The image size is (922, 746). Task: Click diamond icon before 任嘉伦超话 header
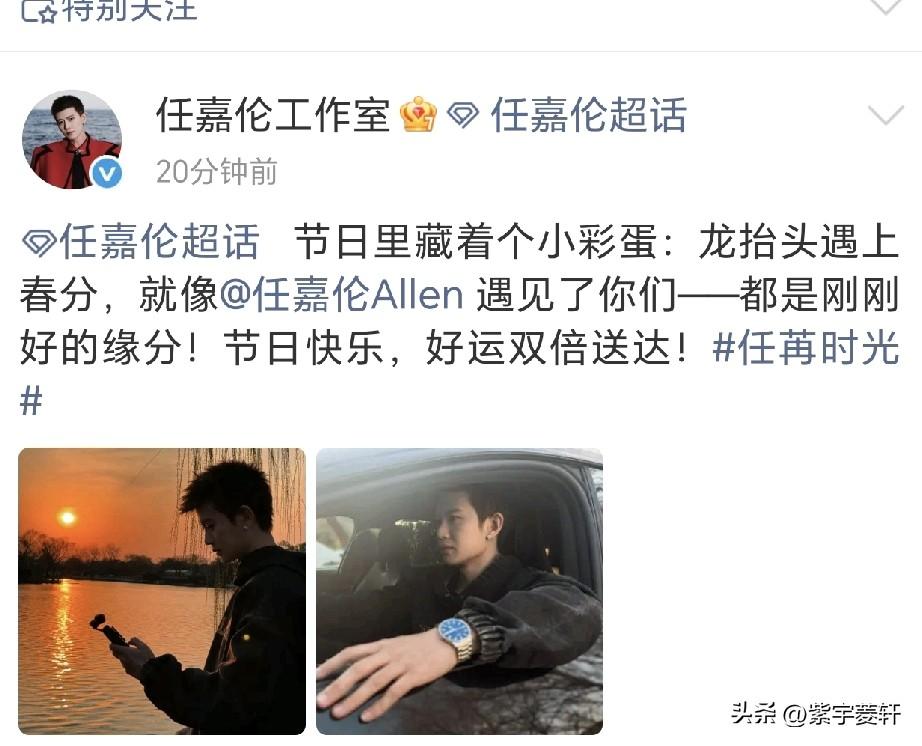(x=463, y=115)
